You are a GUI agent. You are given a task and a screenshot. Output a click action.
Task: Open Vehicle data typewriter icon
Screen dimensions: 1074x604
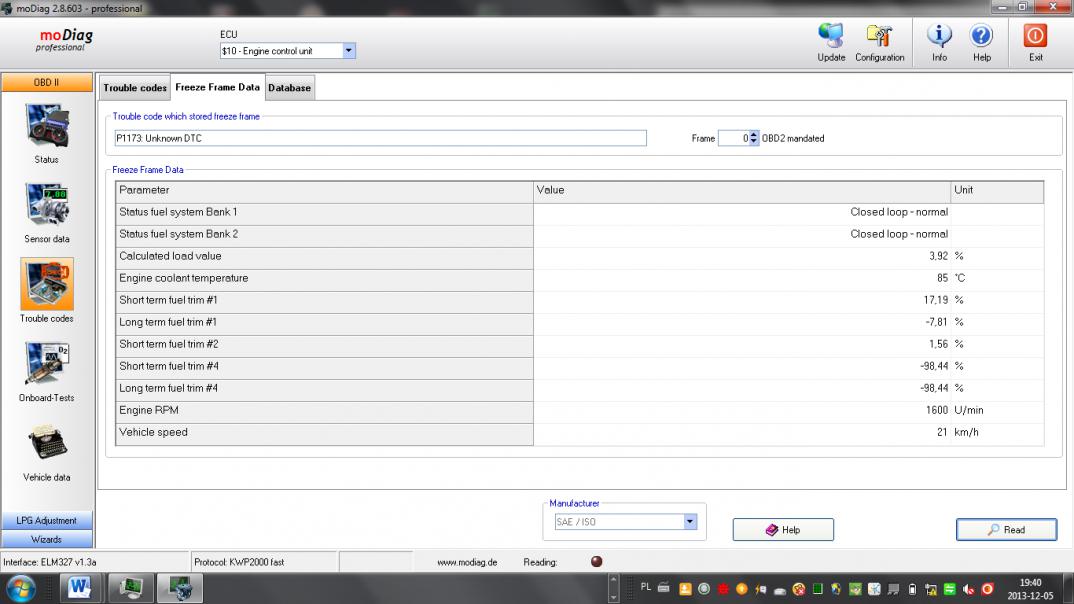coord(47,443)
